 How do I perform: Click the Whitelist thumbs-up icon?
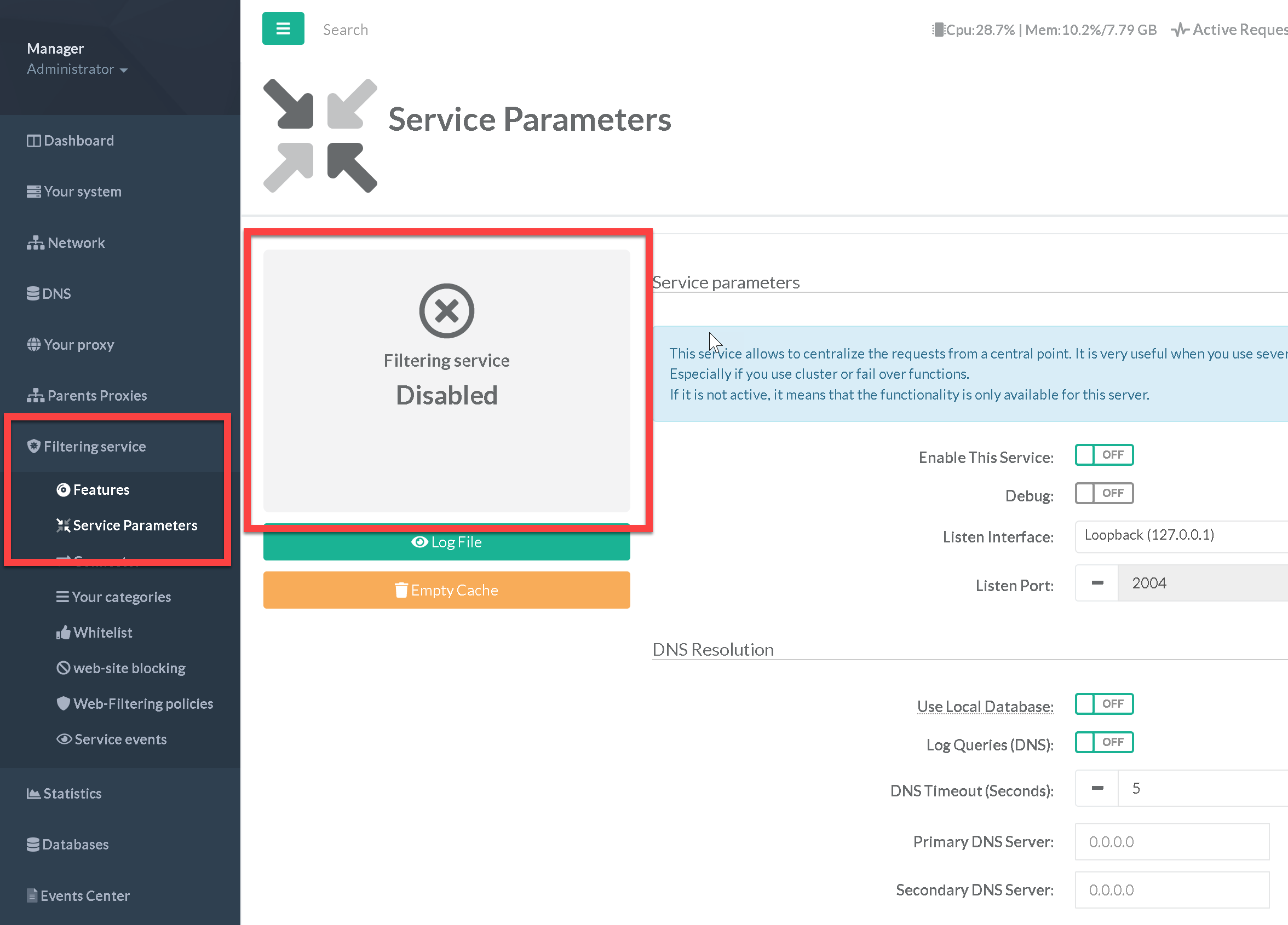coord(63,632)
